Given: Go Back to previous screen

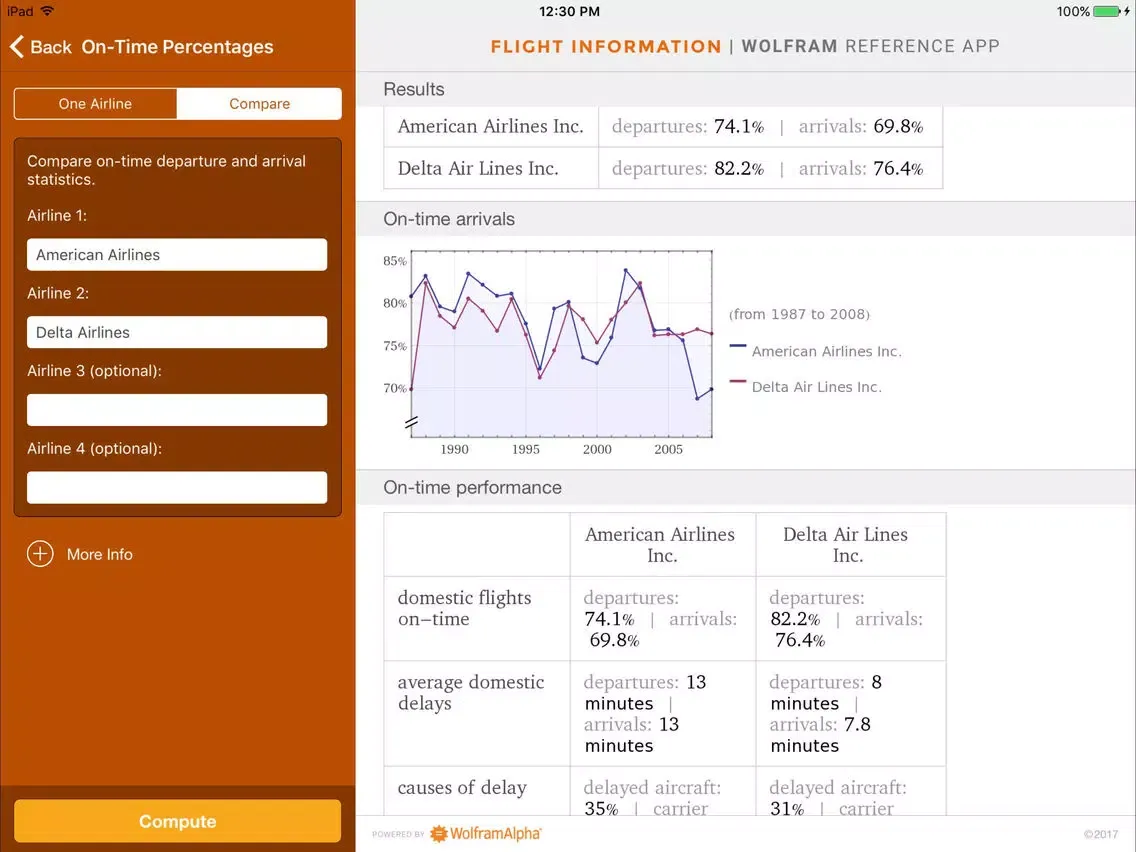Looking at the screenshot, I should click(41, 46).
